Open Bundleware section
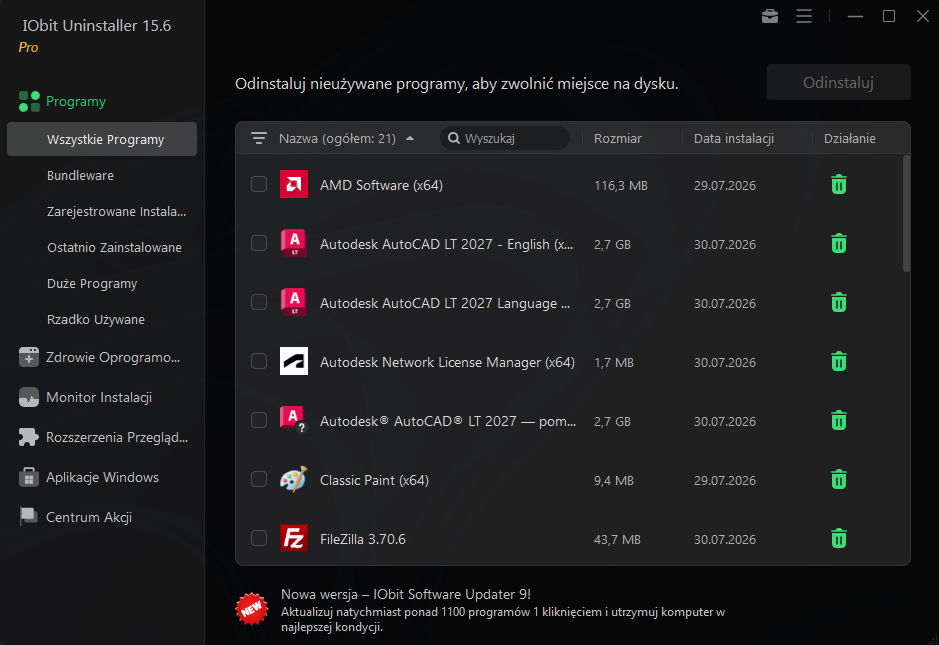The image size is (939, 645). click(x=80, y=175)
